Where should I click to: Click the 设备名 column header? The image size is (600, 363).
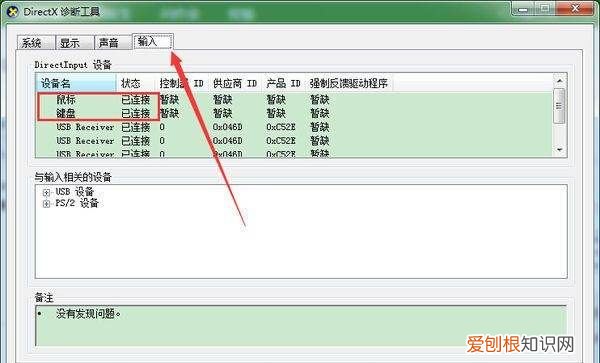[76, 83]
